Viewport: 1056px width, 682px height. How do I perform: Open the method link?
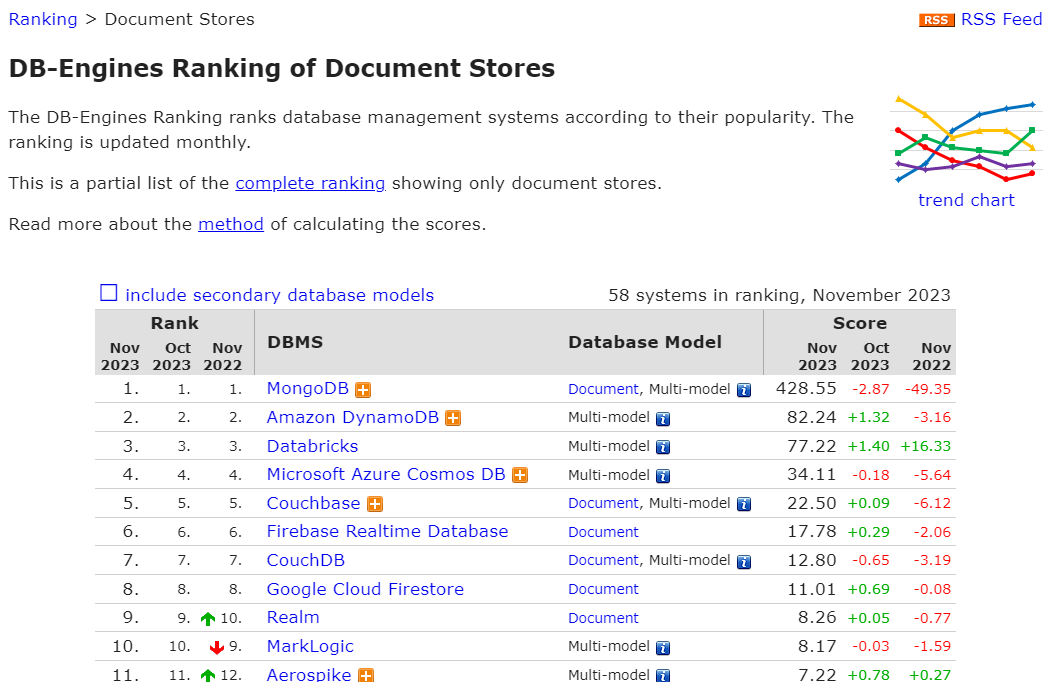pyautogui.click(x=231, y=224)
